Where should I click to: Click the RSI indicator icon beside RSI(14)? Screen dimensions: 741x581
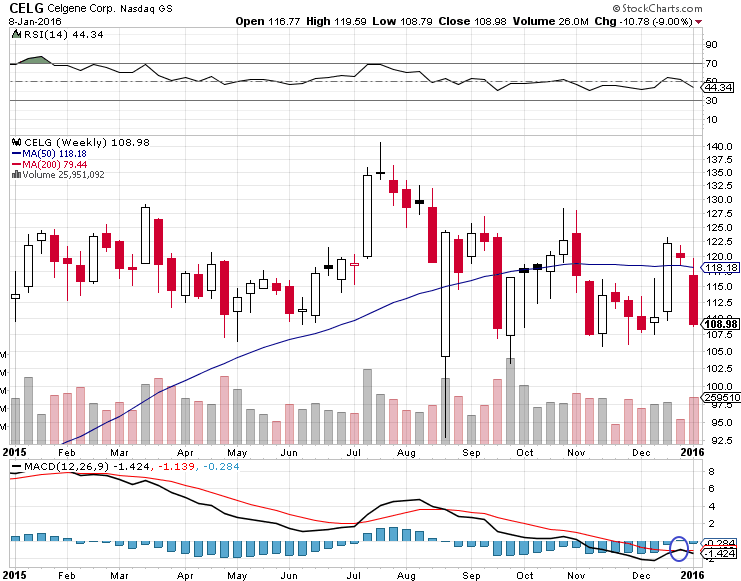pos(17,34)
